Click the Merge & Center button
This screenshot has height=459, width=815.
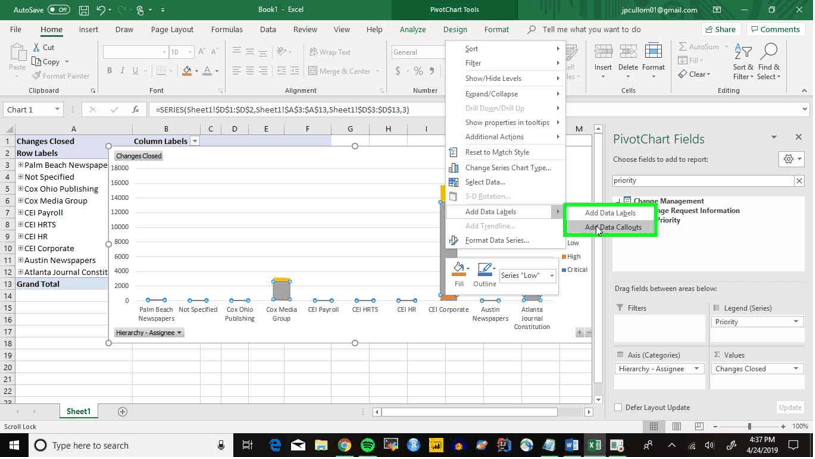339,71
